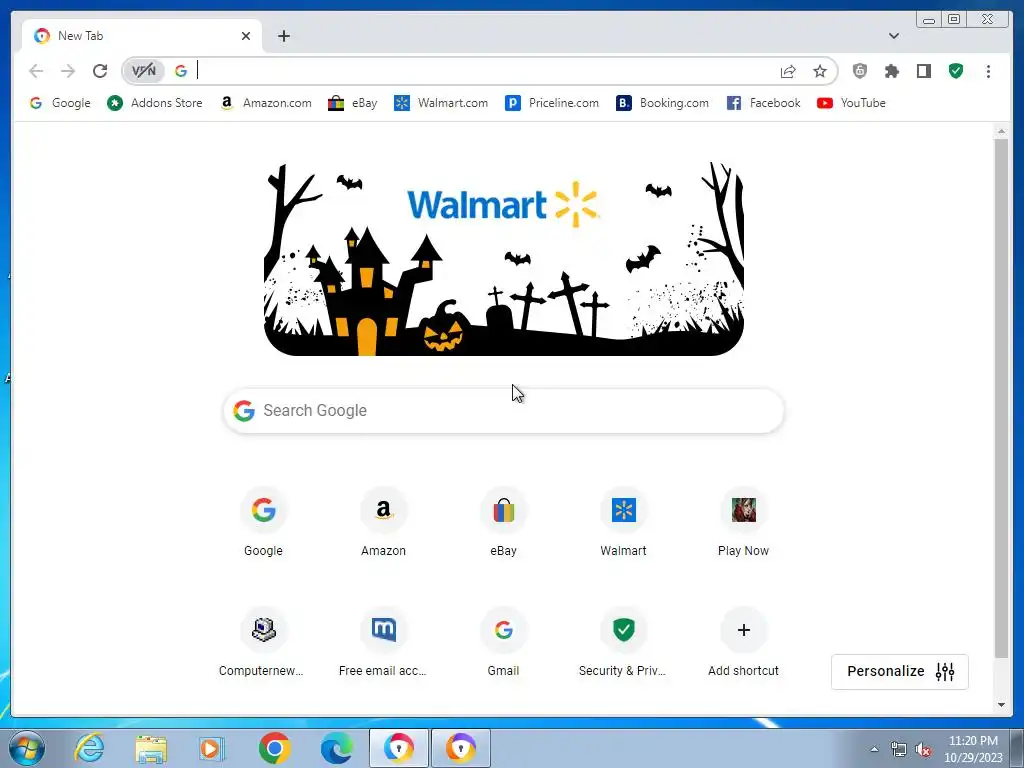Open the Extensions puzzle icon
The image size is (1024, 768).
click(891, 71)
